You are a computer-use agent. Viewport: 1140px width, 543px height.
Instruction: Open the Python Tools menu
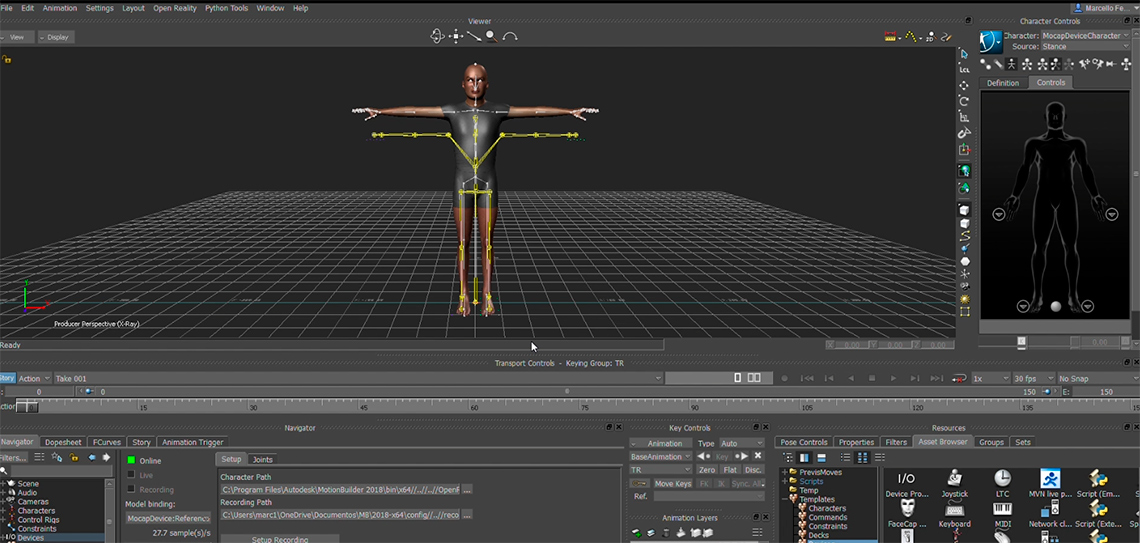226,8
